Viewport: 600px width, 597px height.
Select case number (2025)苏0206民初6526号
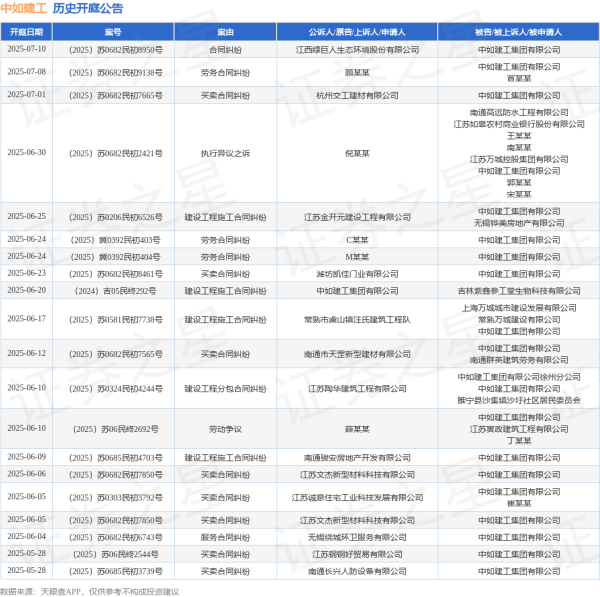pyautogui.click(x=116, y=217)
